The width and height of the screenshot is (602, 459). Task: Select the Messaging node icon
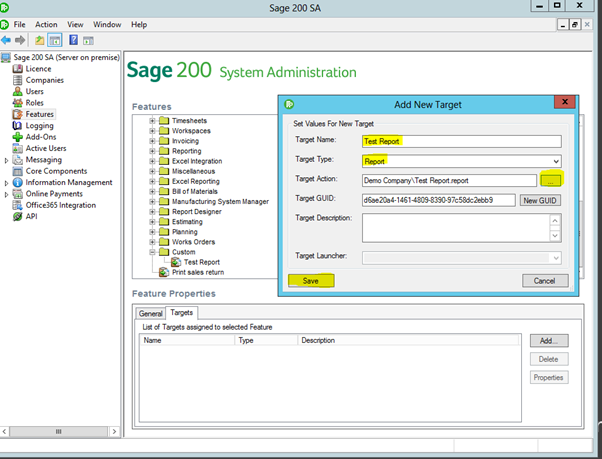pos(17,160)
